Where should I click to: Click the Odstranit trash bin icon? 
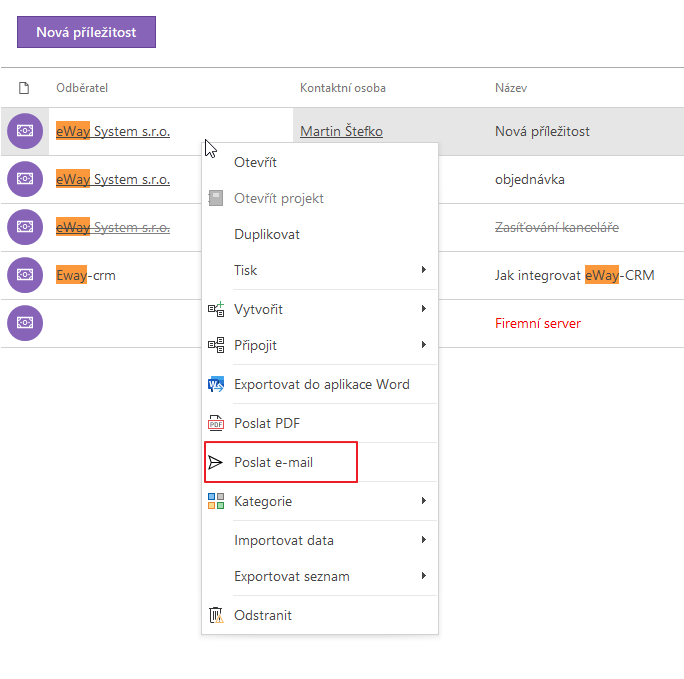pyautogui.click(x=216, y=615)
